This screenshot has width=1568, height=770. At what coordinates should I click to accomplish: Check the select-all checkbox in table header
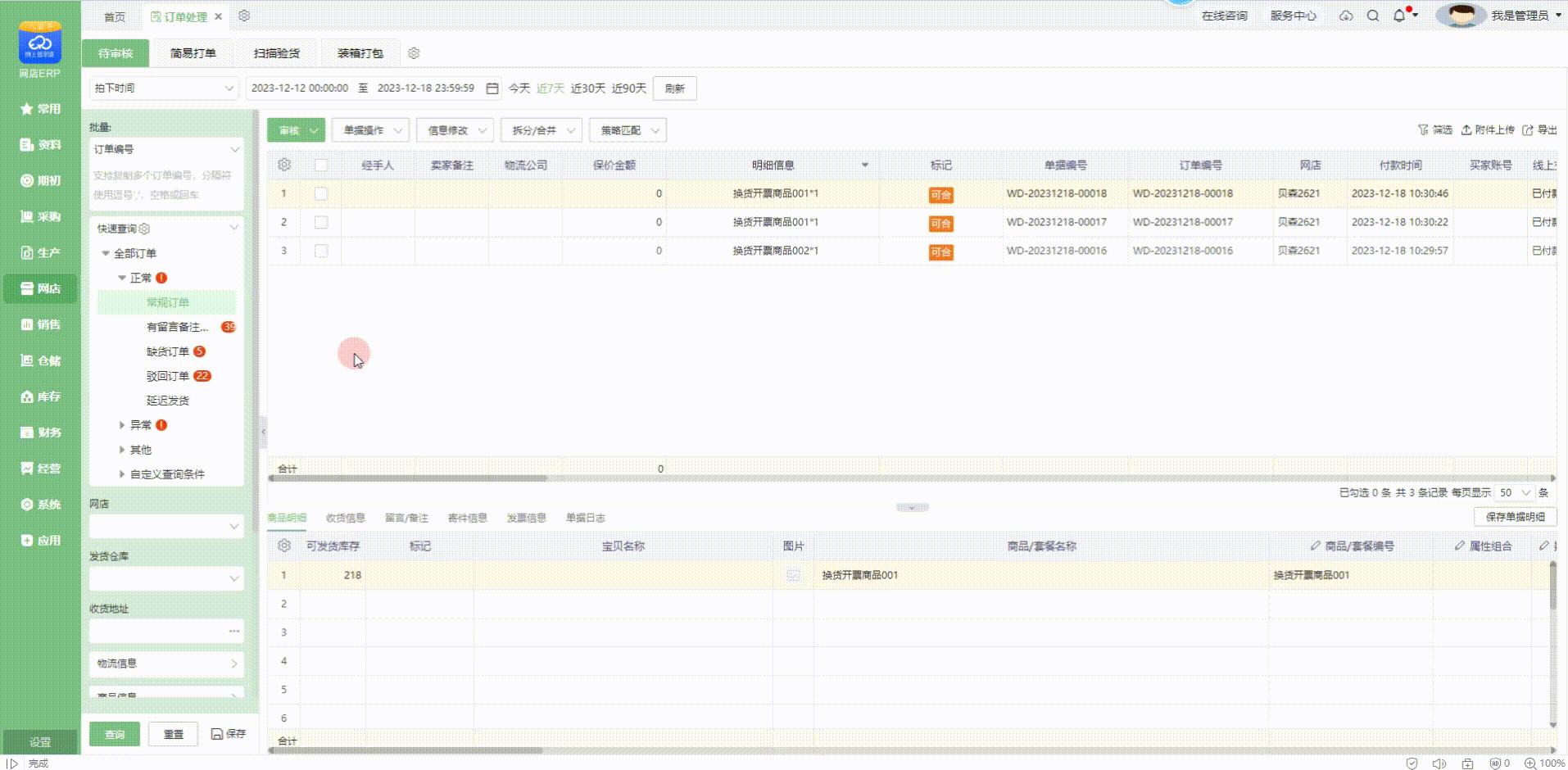321,165
